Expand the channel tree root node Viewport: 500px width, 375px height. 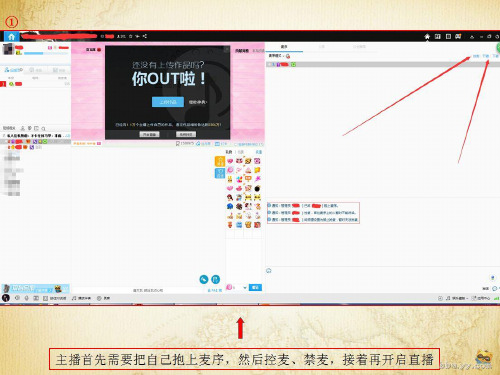coord(4,136)
